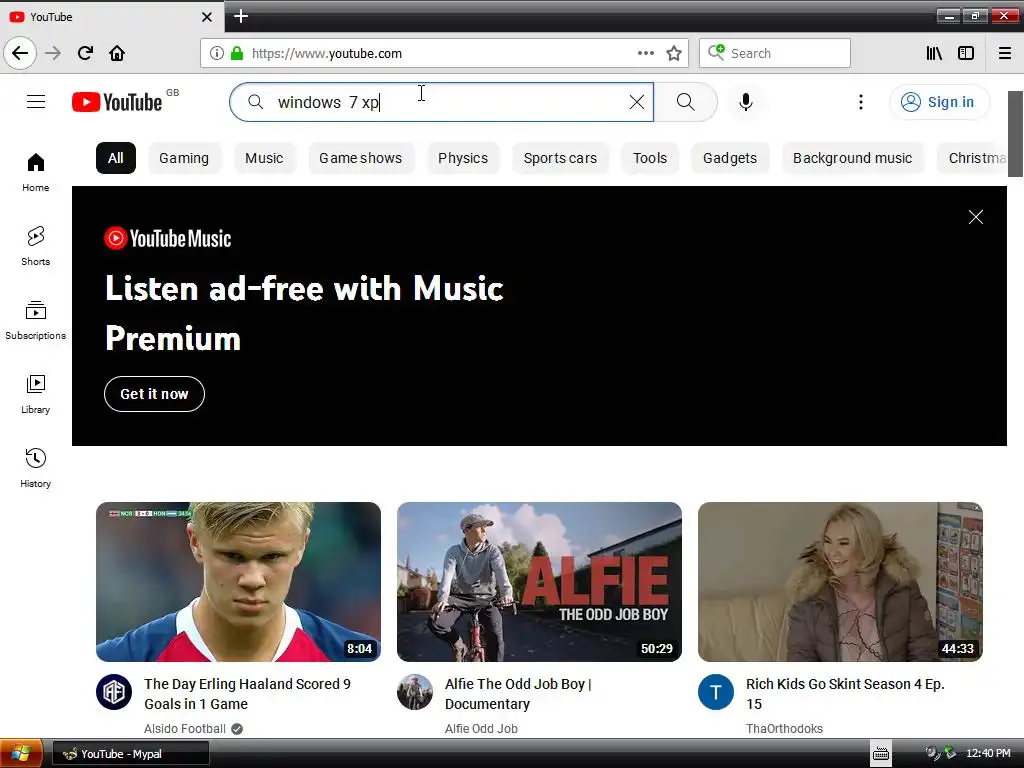The height and width of the screenshot is (768, 1024).
Task: Click the YouTube logo
Action: coord(117,102)
